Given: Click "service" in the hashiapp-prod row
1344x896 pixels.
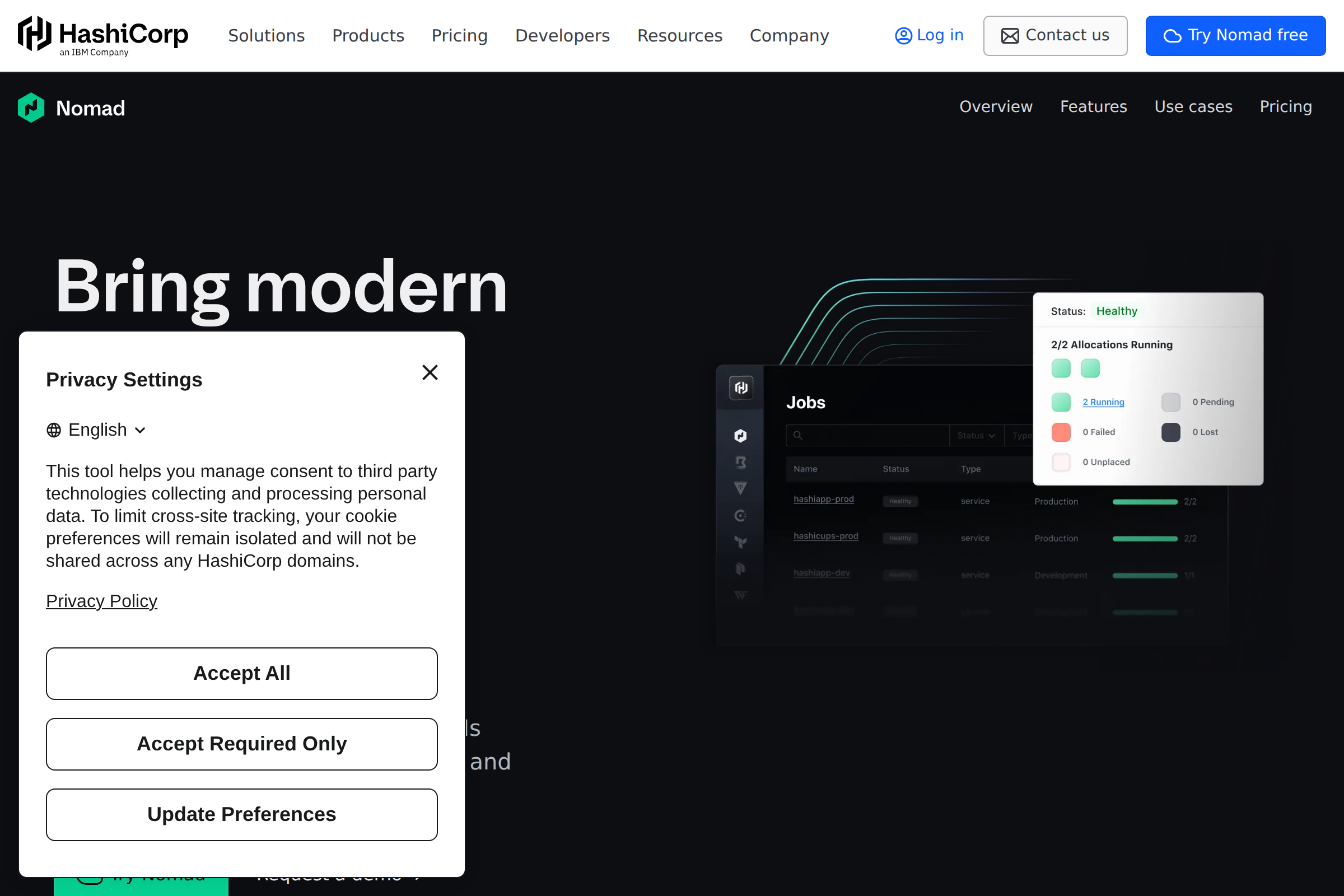Looking at the screenshot, I should pyautogui.click(x=975, y=501).
